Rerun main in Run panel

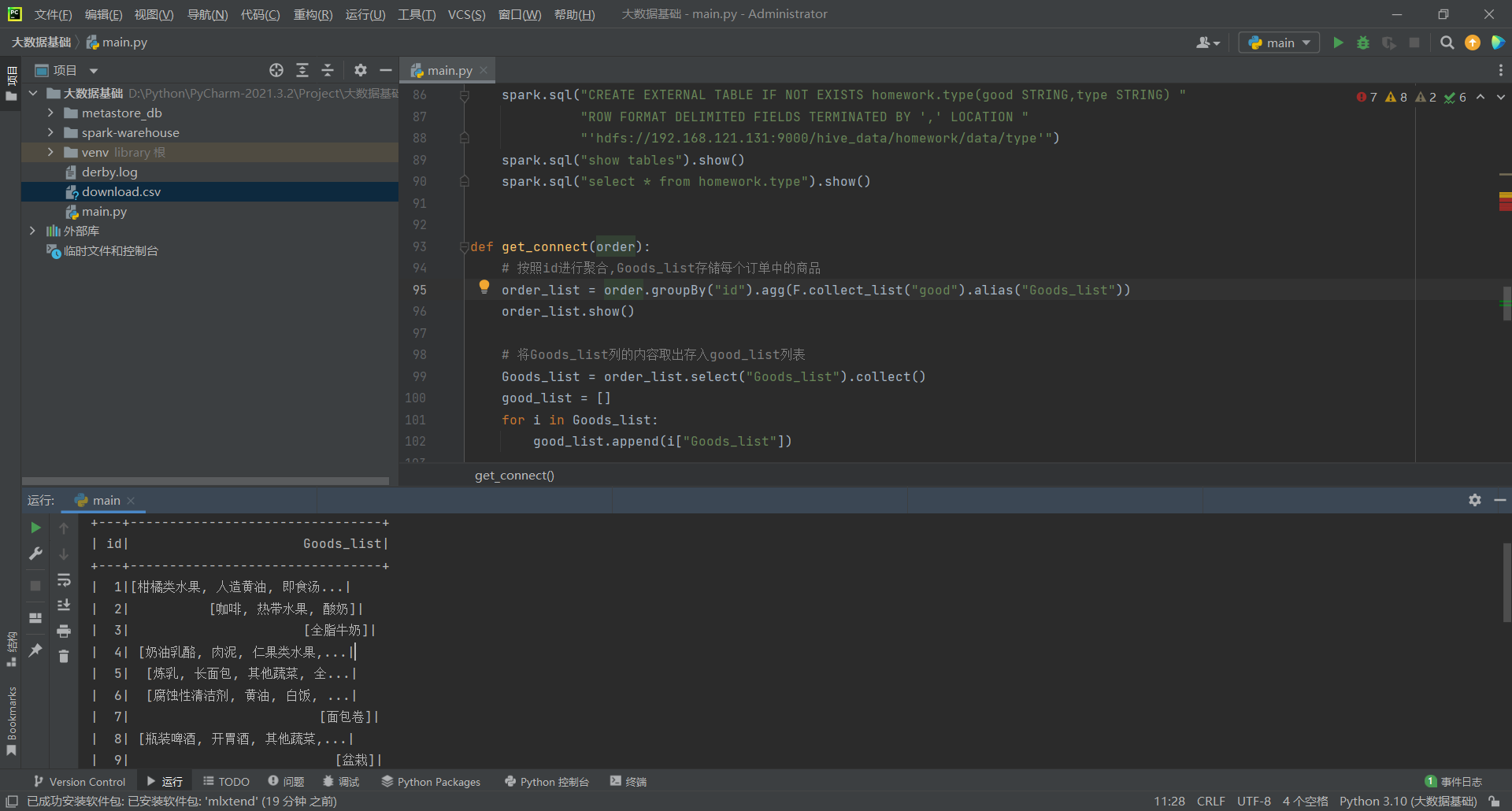(35, 528)
